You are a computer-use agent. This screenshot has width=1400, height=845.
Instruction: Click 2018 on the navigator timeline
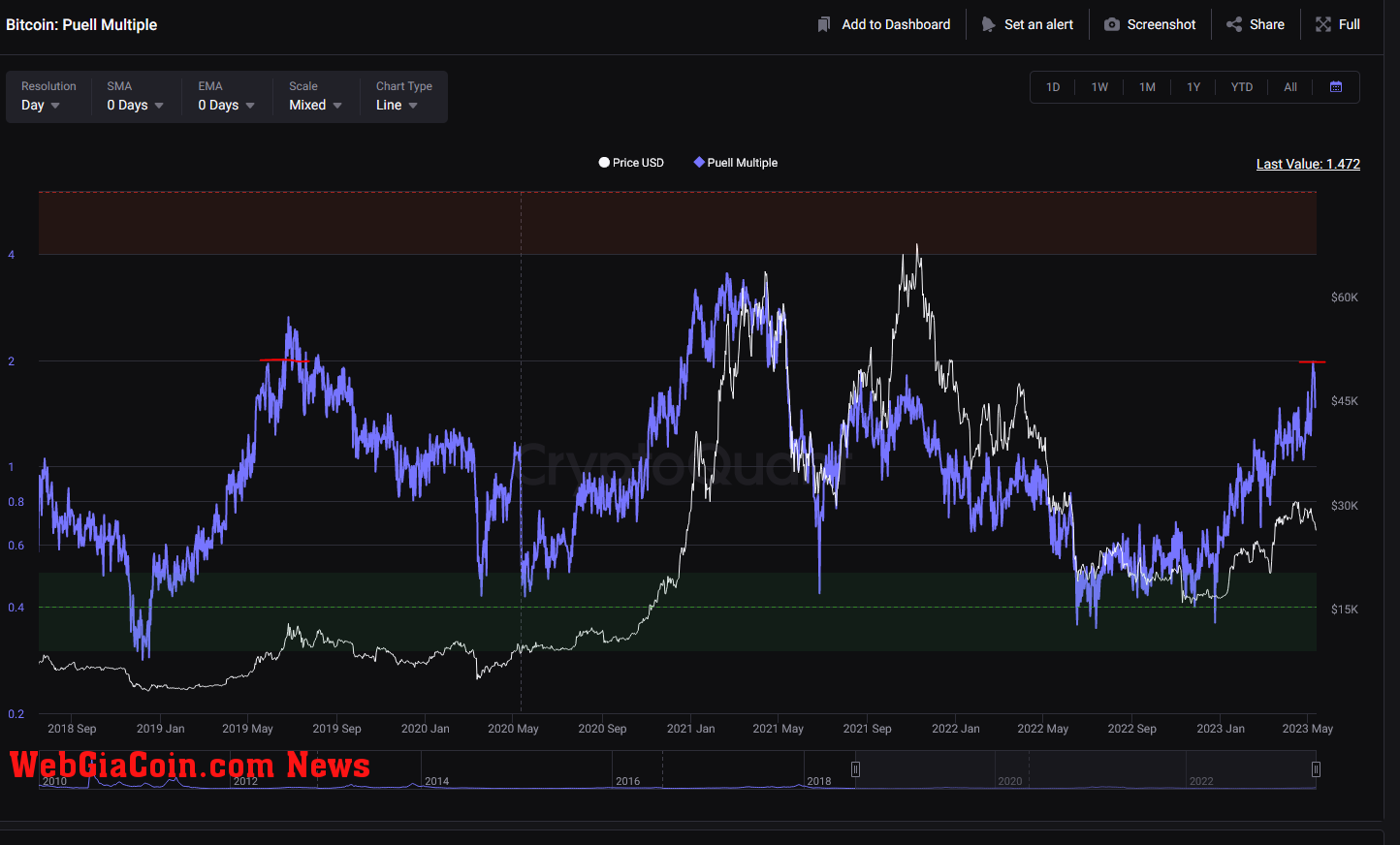(x=819, y=781)
